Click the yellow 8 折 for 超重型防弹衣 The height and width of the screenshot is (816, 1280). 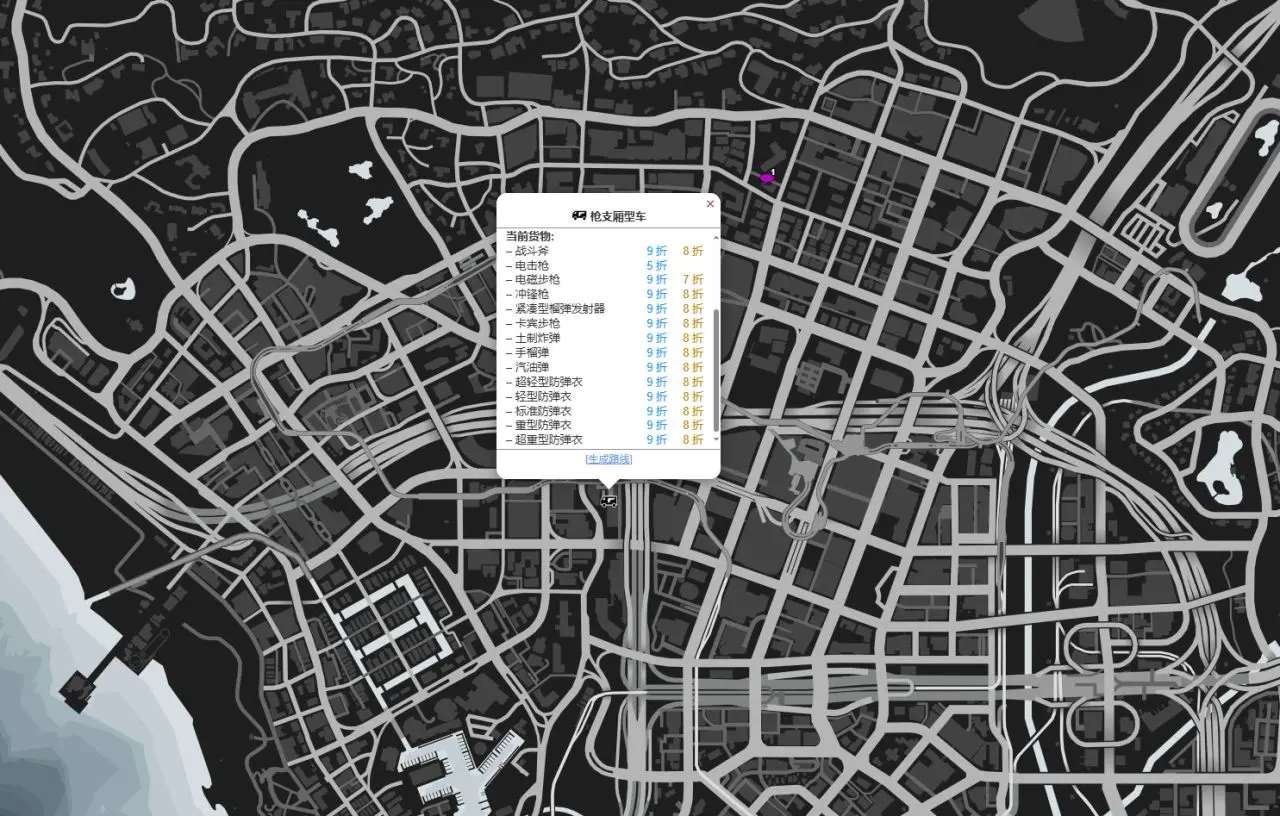[x=693, y=440]
